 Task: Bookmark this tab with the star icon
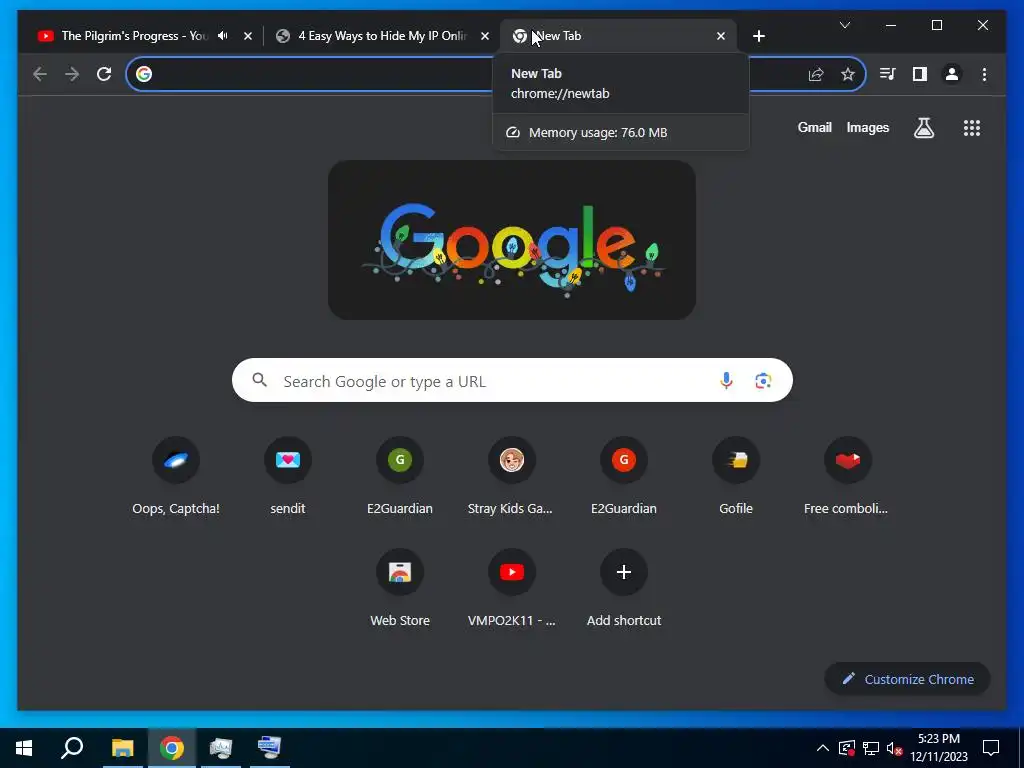[848, 74]
